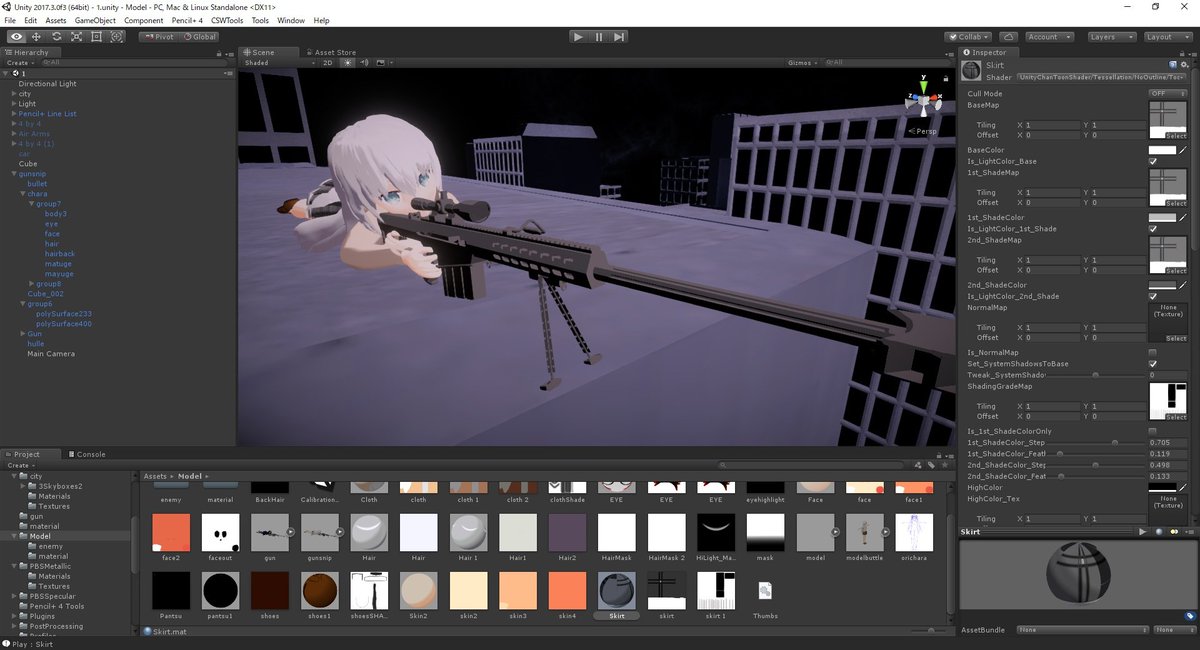Toggle scene effects image icon

click(381, 63)
